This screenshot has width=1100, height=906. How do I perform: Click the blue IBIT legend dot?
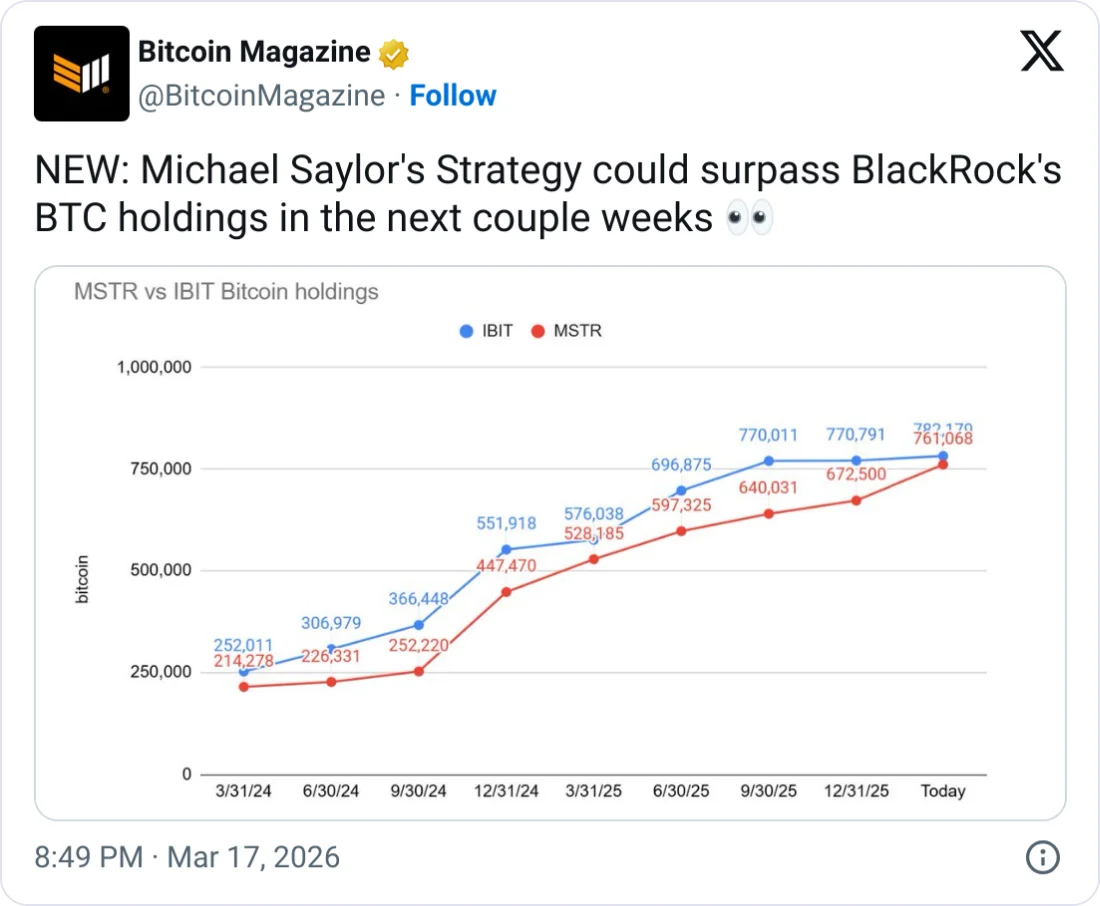tap(466, 331)
